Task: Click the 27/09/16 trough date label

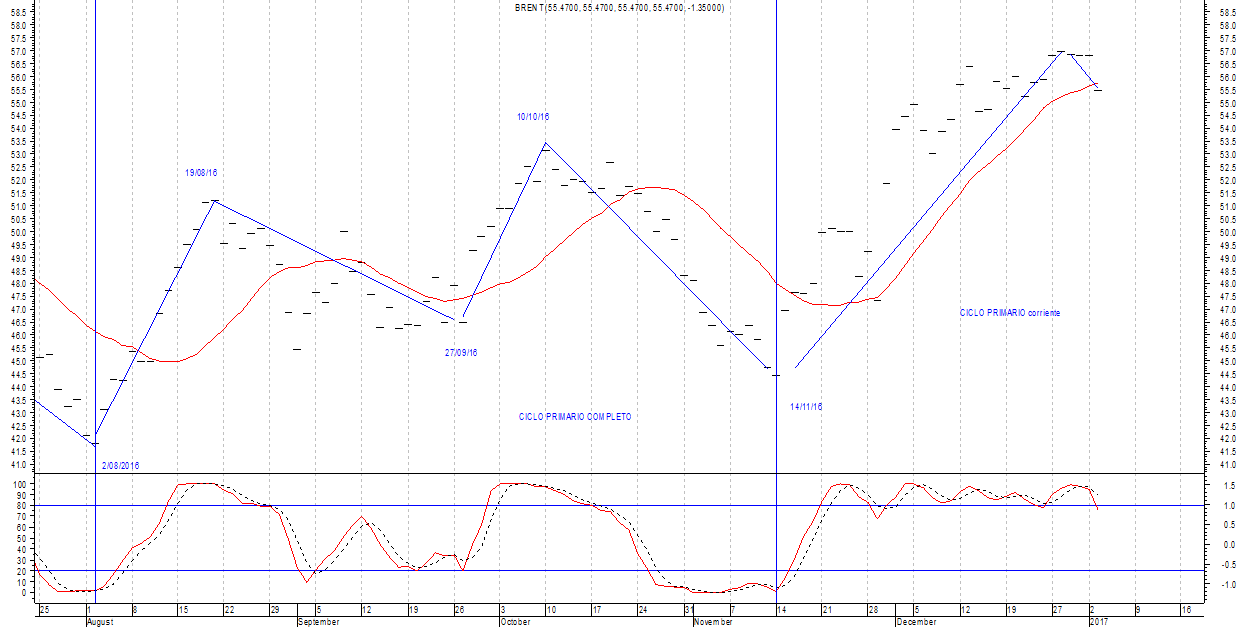Action: 461,352
